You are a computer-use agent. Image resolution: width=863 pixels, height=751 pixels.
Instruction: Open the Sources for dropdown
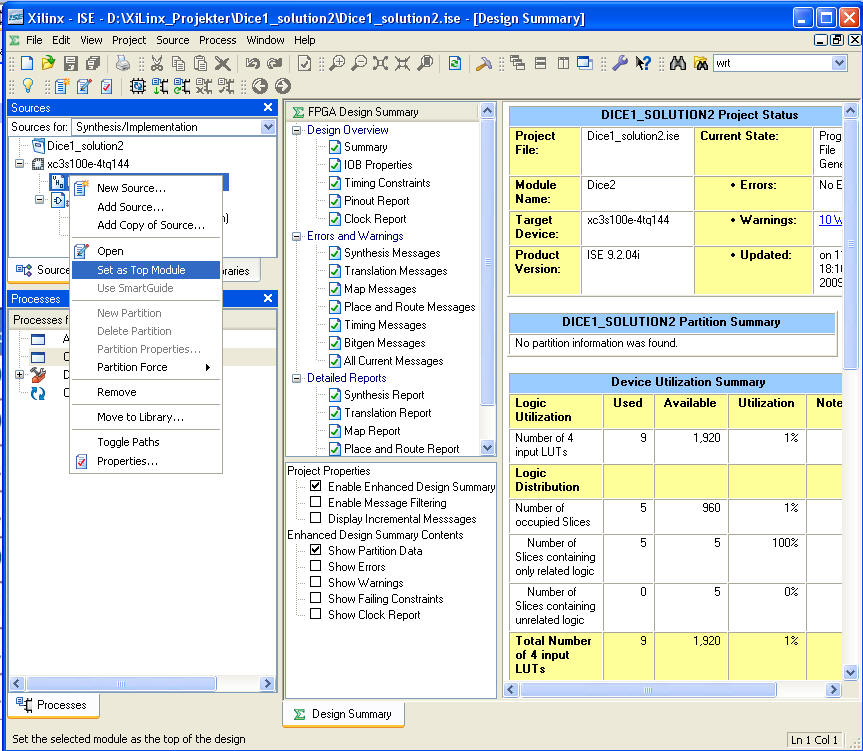(268, 127)
